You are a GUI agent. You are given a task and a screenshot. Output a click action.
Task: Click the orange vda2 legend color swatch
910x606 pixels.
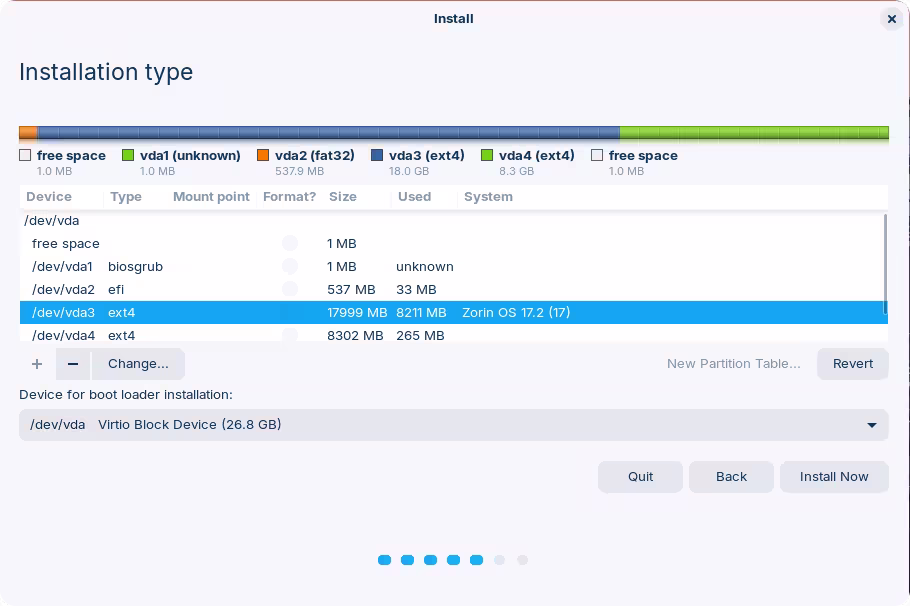click(x=263, y=156)
